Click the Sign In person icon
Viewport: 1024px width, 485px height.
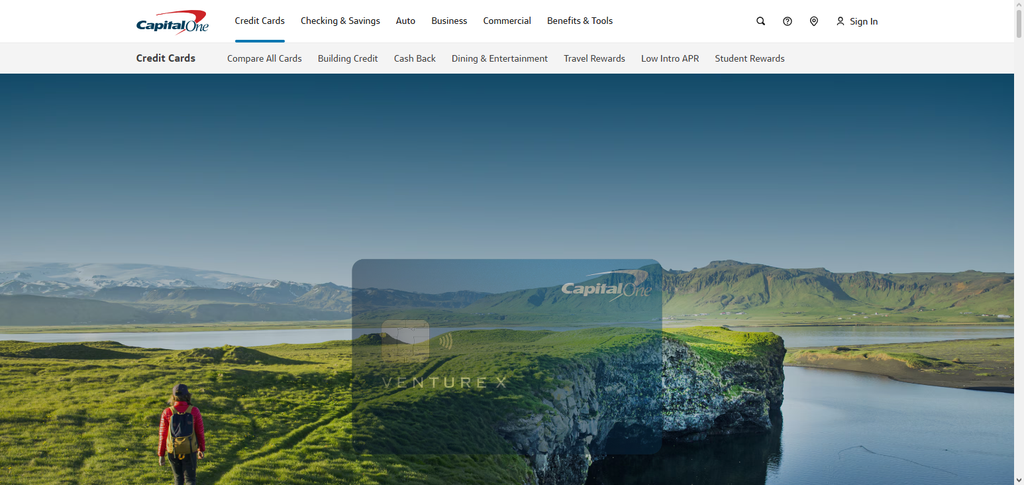840,22
